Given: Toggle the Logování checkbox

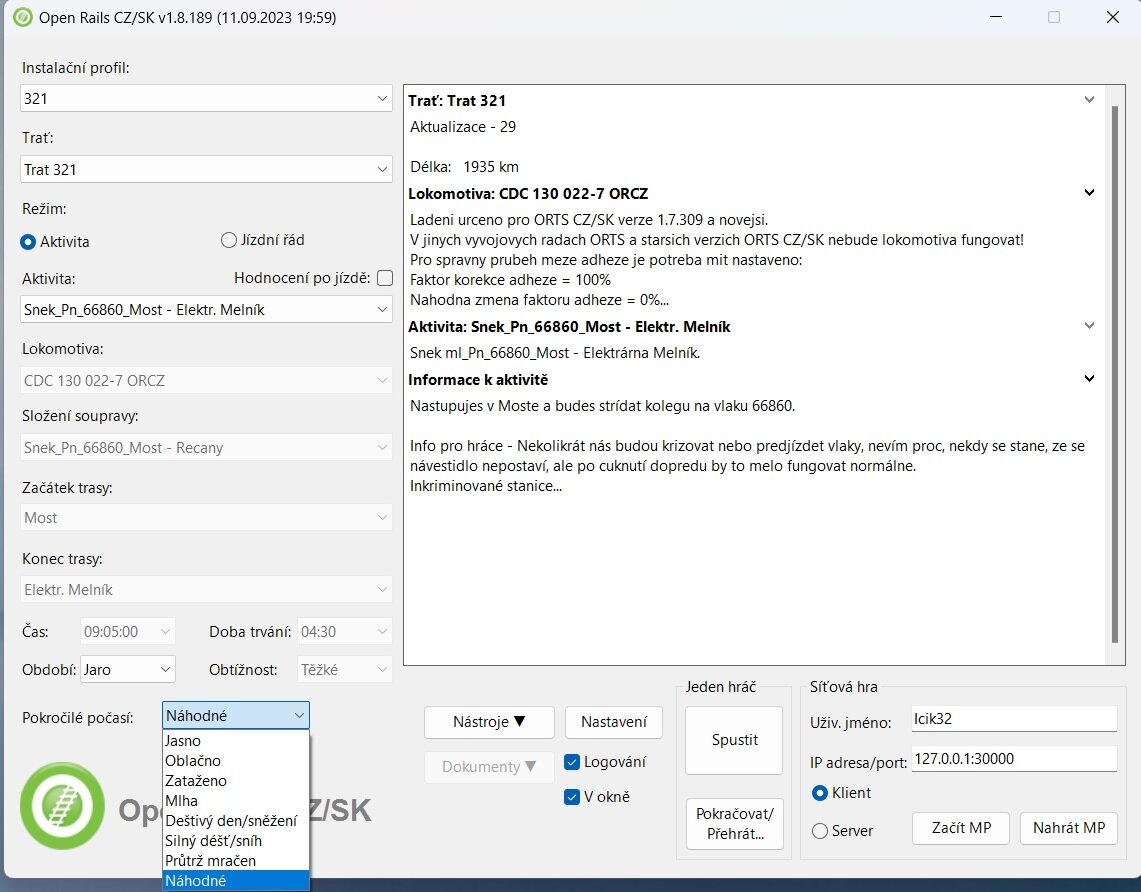Looking at the screenshot, I should [572, 762].
